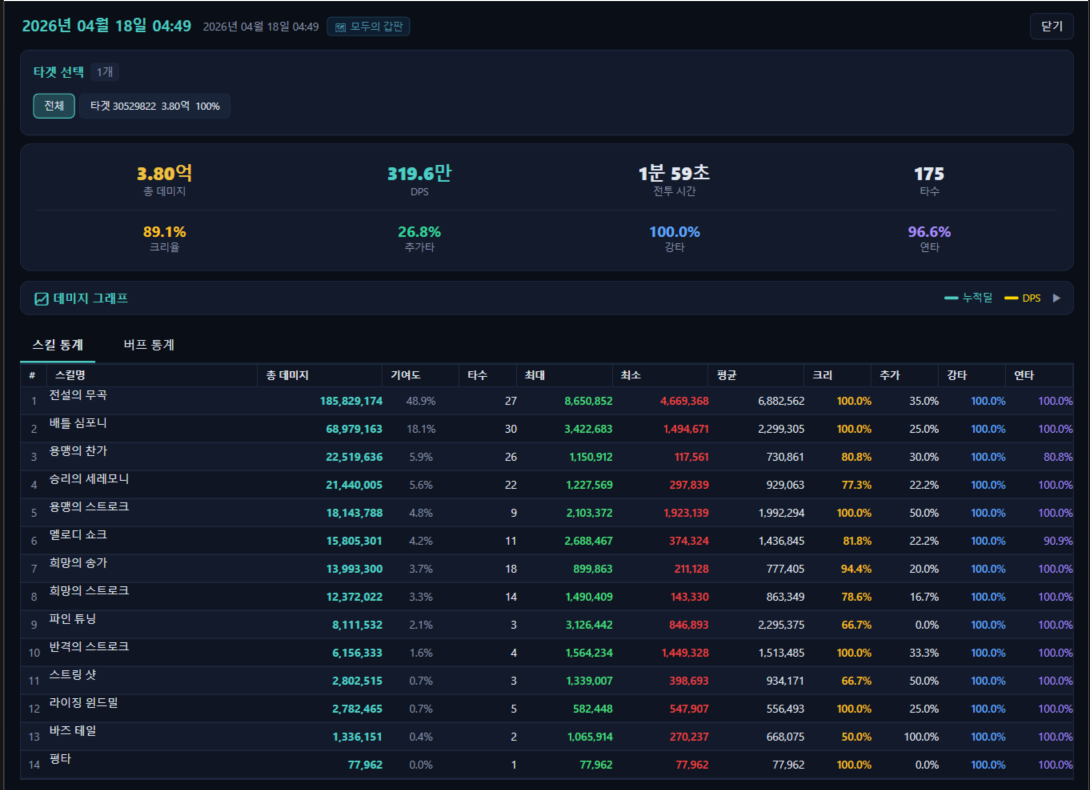This screenshot has height=790, width=1090.
Task: Select the 전체 target filter
Action: point(54,106)
